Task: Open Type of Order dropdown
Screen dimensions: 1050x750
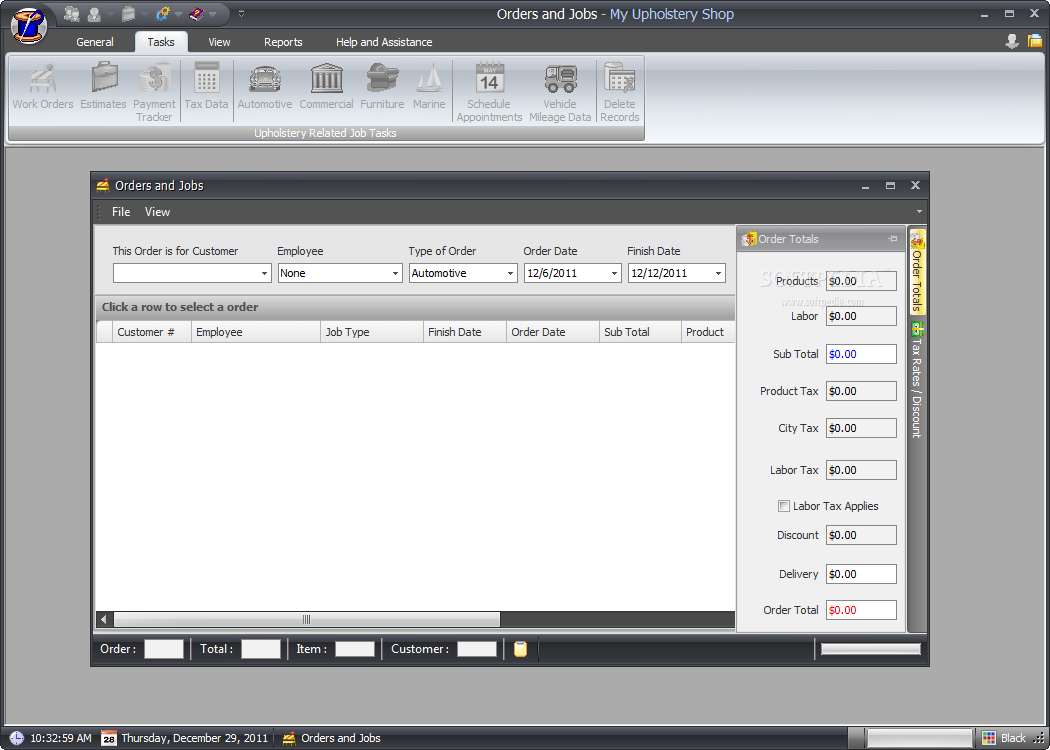Action: (x=510, y=273)
